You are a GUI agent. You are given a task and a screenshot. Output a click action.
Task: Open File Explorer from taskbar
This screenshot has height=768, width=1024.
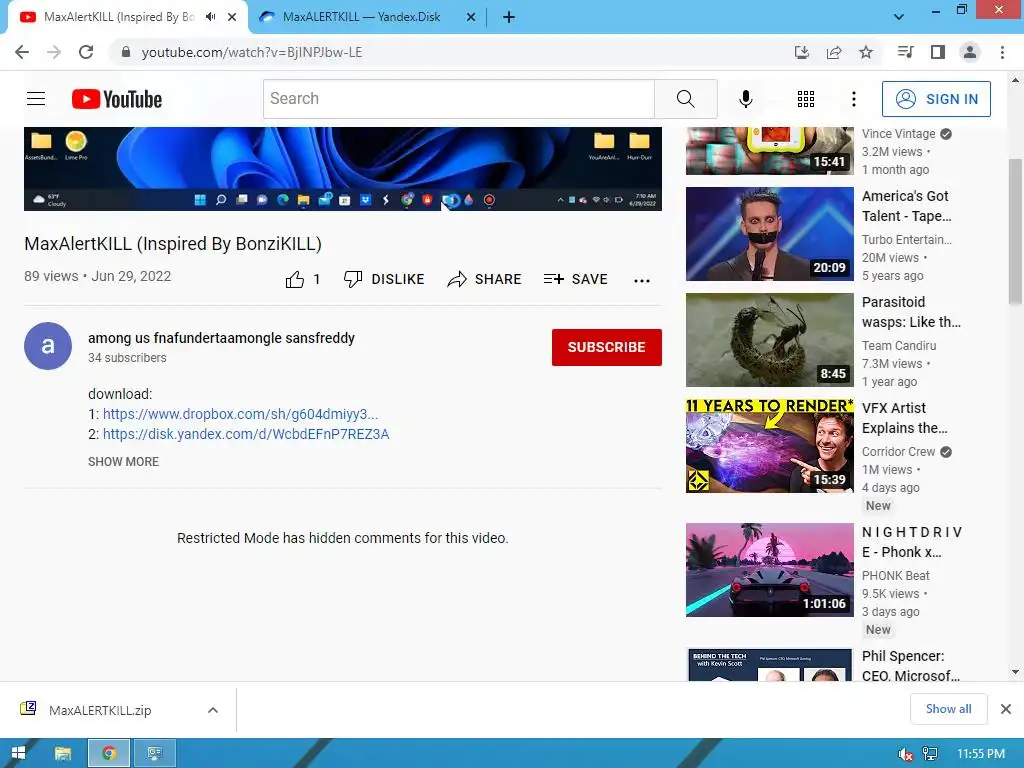click(63, 754)
